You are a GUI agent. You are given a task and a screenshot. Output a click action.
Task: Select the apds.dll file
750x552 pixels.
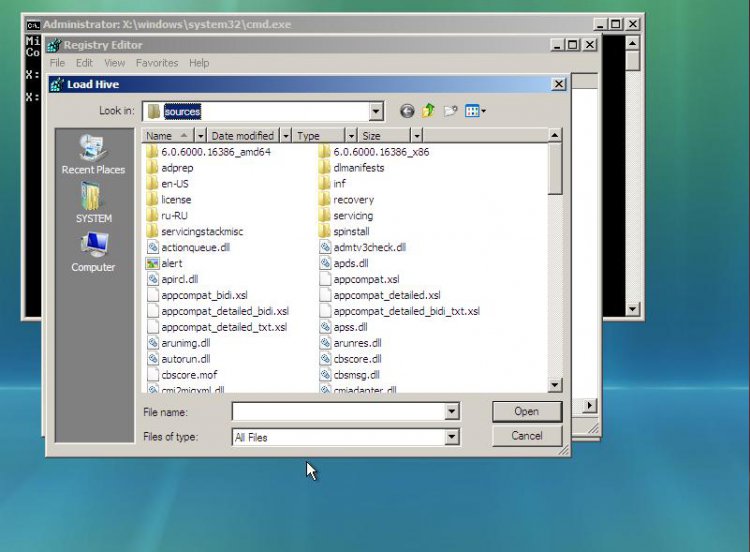344,264
